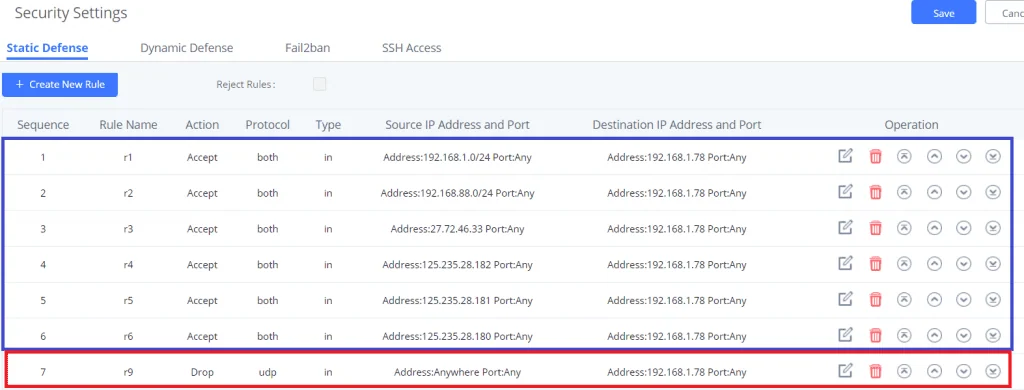Open the Dynamic Defense tab

(187, 48)
